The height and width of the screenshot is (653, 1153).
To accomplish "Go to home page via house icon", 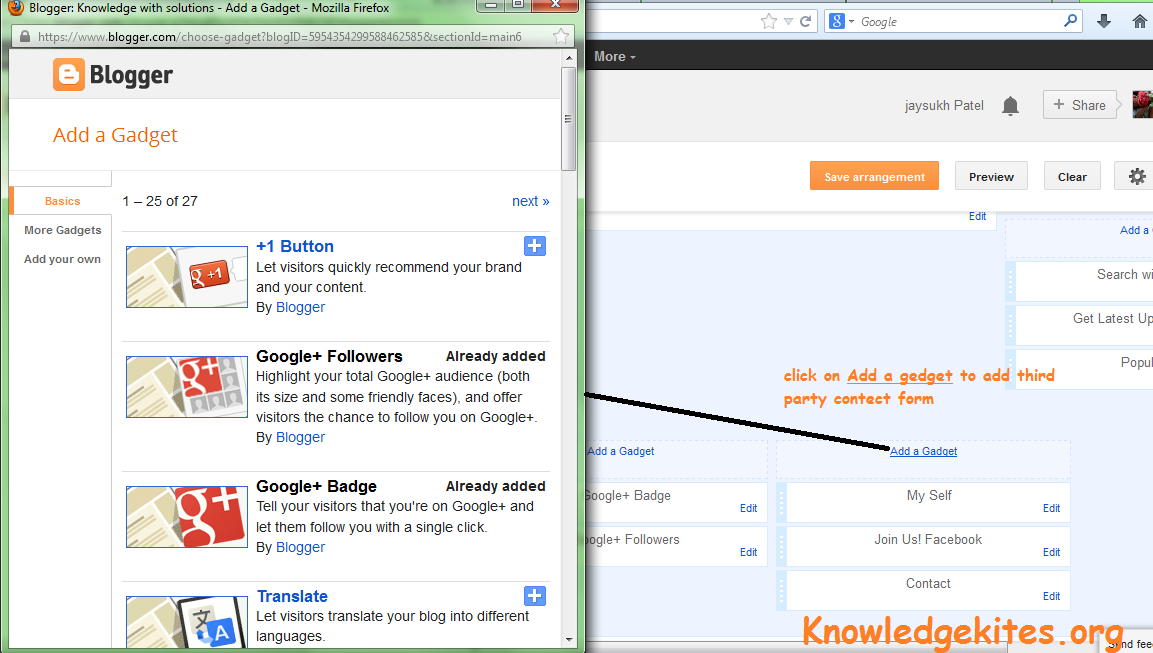I will [x=1140, y=21].
